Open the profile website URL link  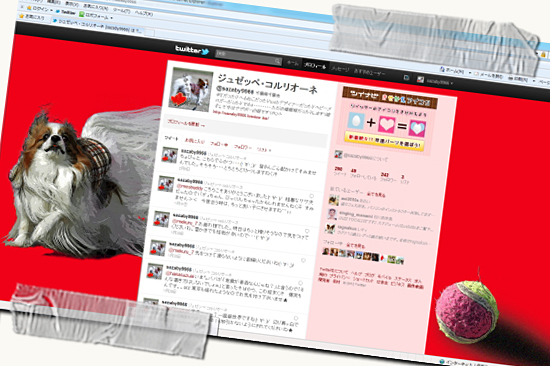pos(240,115)
